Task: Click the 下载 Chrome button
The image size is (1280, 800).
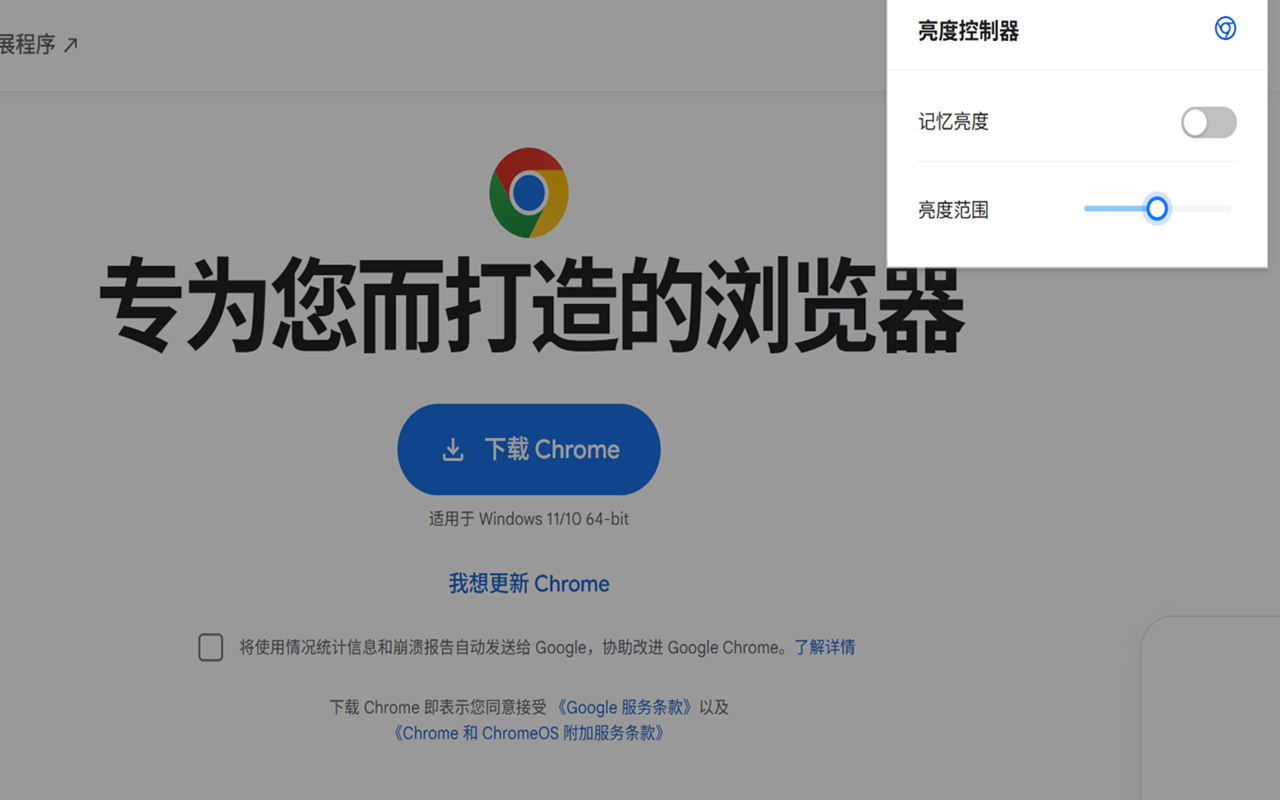Action: tap(529, 449)
